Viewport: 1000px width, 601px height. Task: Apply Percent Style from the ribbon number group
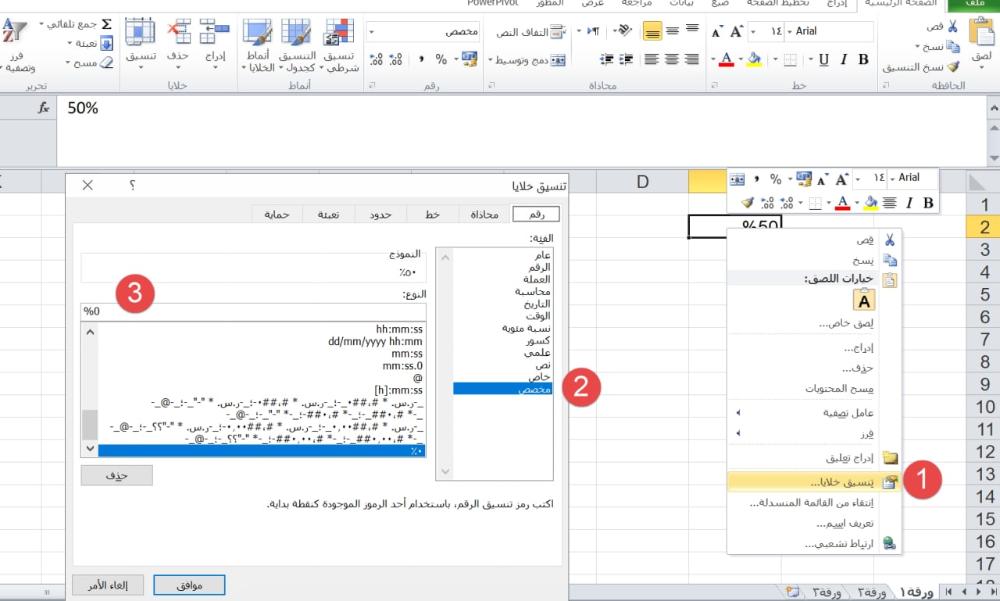[441, 59]
